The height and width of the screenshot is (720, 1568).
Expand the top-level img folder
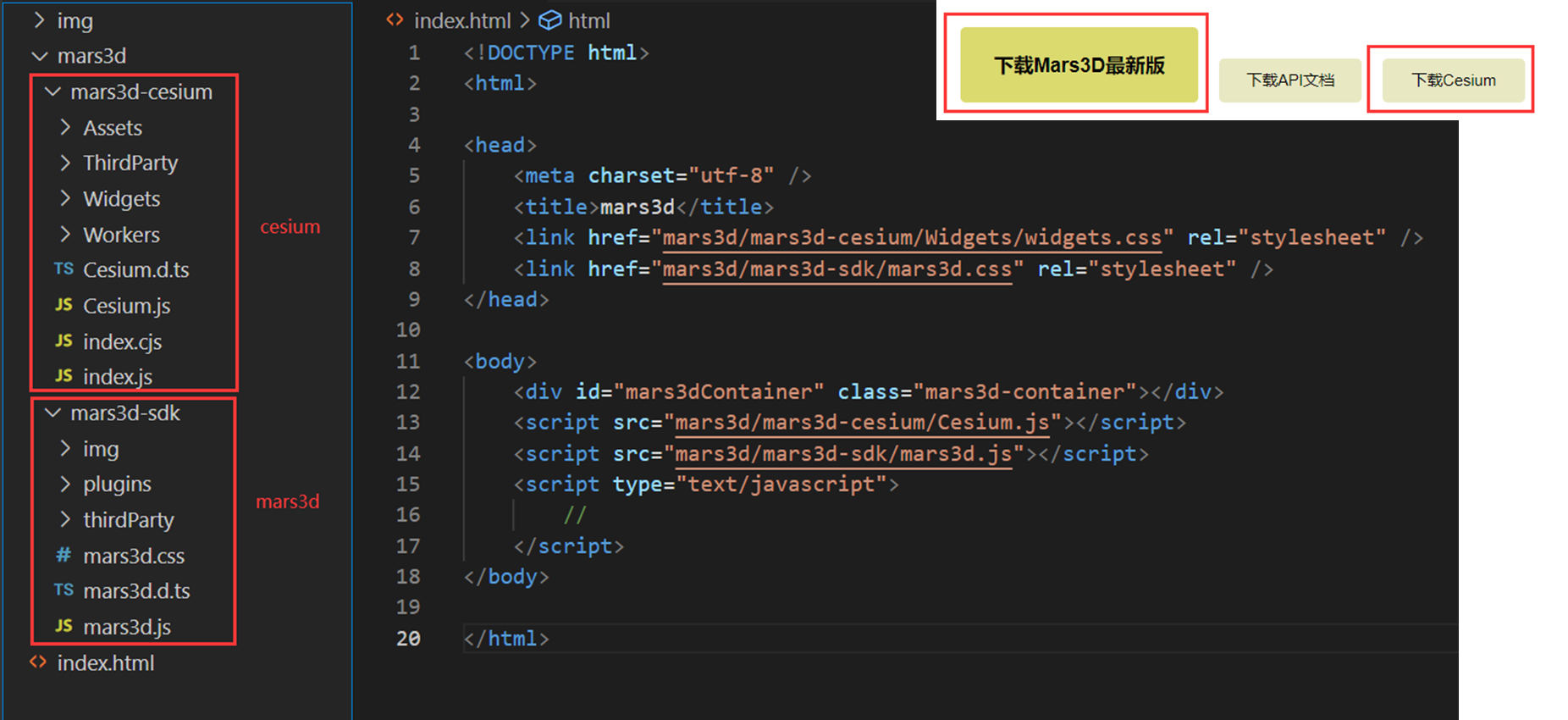click(39, 20)
